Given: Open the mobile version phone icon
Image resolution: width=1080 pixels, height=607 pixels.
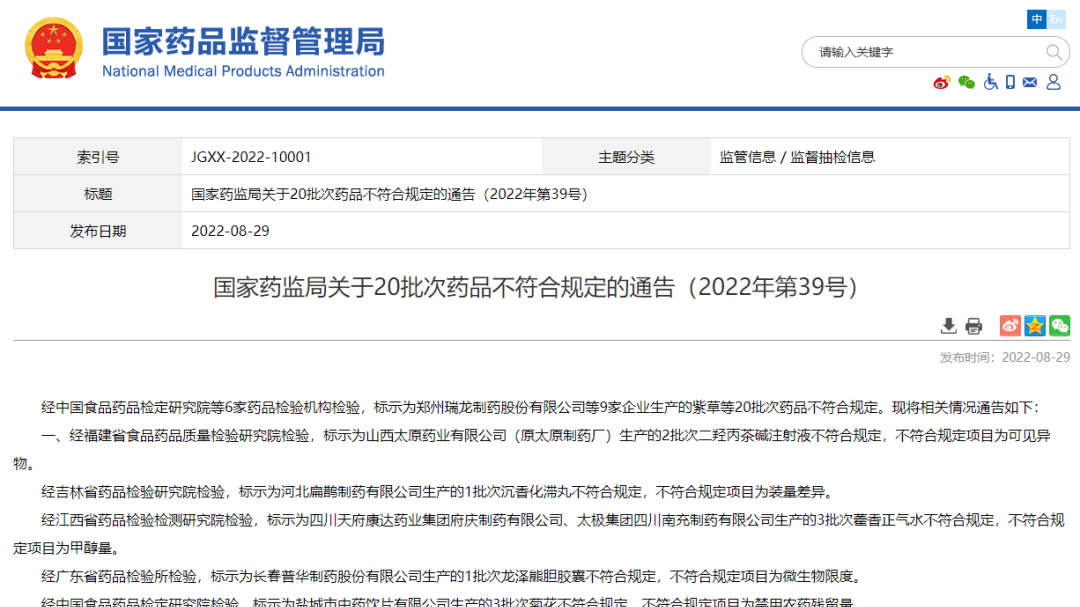Looking at the screenshot, I should coord(1010,82).
